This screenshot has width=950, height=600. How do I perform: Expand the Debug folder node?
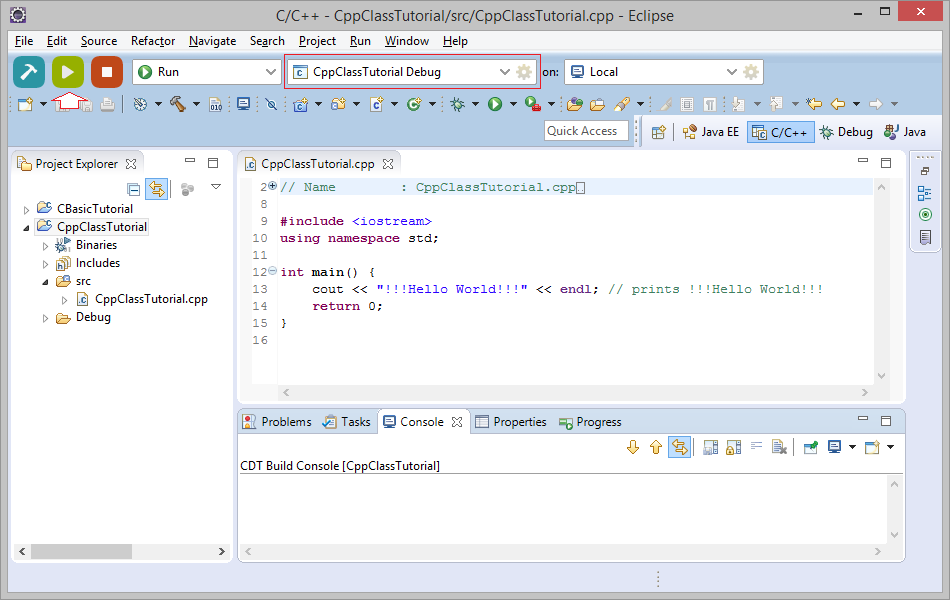click(x=45, y=318)
